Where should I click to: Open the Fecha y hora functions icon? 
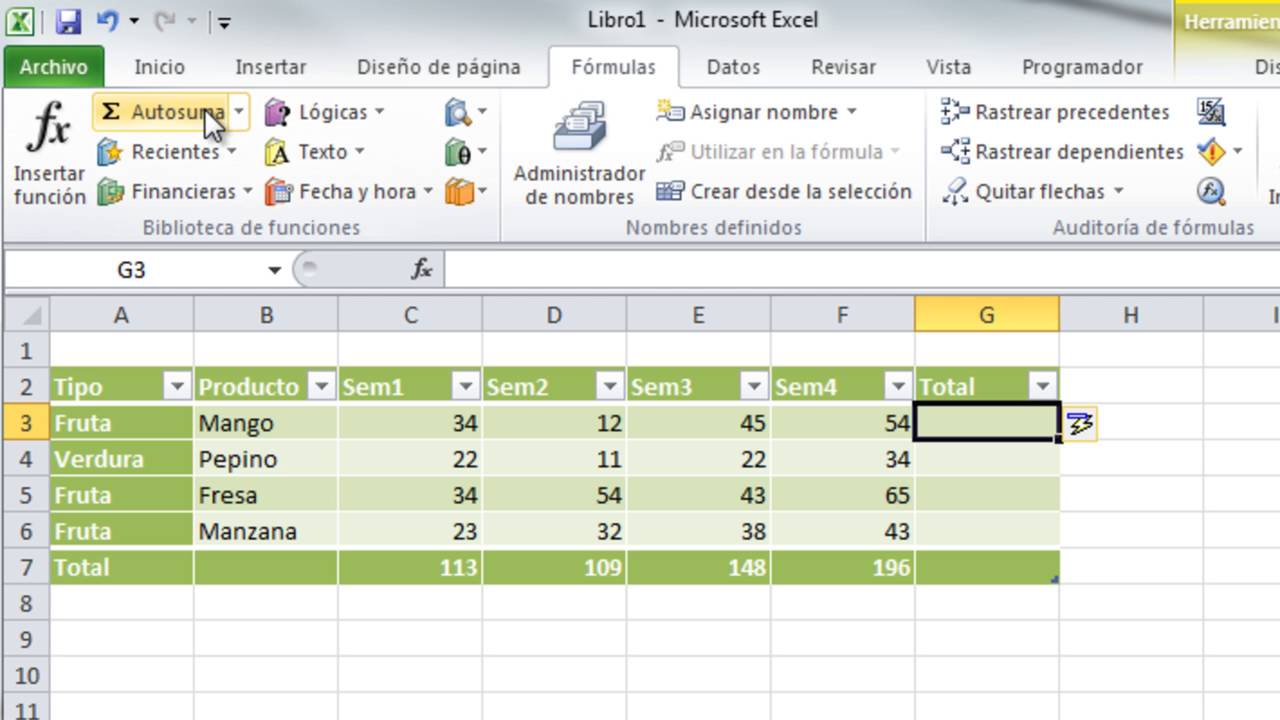point(278,191)
